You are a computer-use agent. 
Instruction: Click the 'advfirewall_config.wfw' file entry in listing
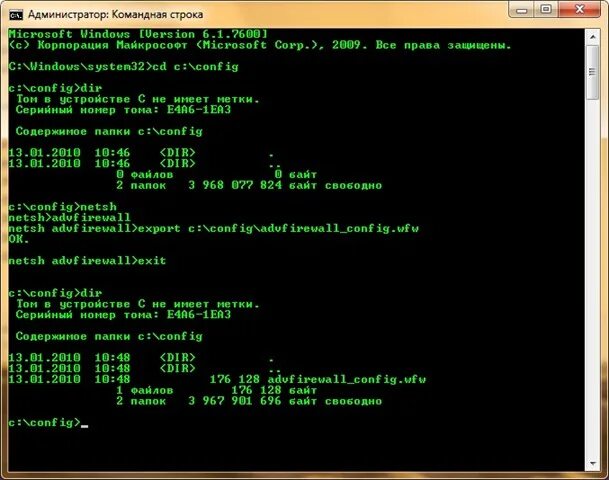click(x=217, y=379)
